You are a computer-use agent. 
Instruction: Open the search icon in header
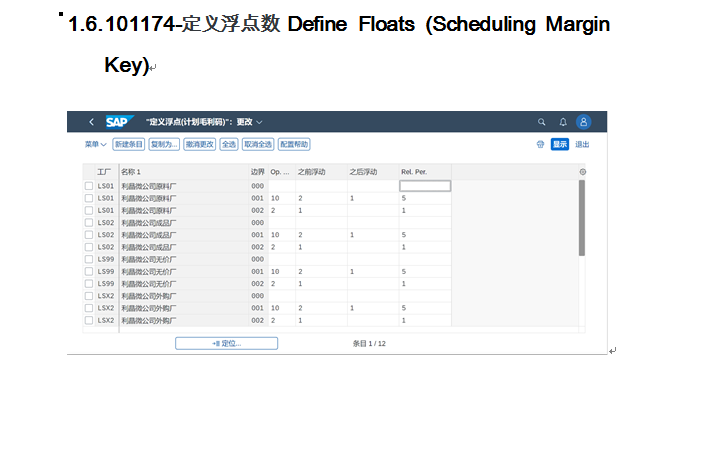click(x=542, y=122)
